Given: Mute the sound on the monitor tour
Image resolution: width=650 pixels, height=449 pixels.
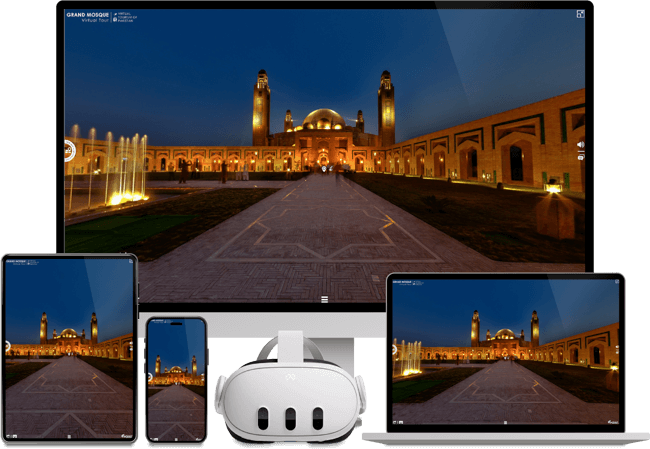Looking at the screenshot, I should [580, 144].
